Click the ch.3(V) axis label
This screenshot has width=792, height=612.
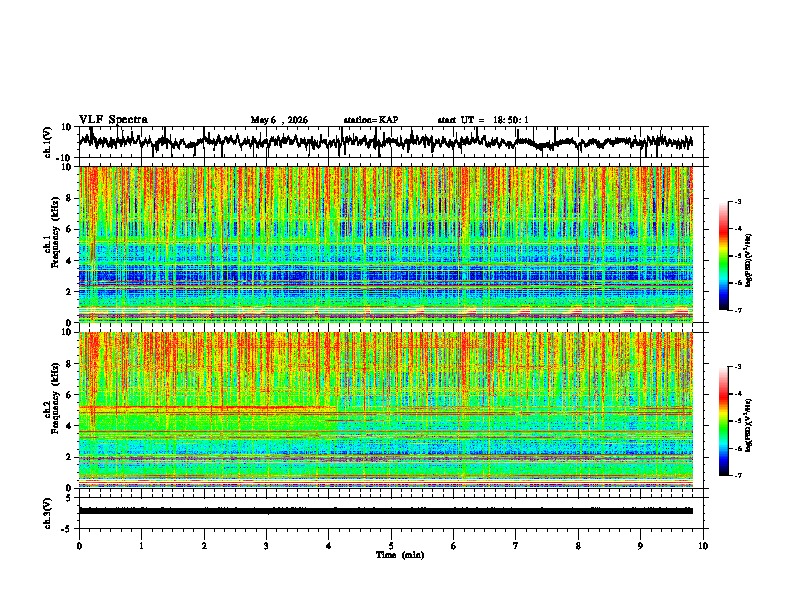tap(48, 513)
